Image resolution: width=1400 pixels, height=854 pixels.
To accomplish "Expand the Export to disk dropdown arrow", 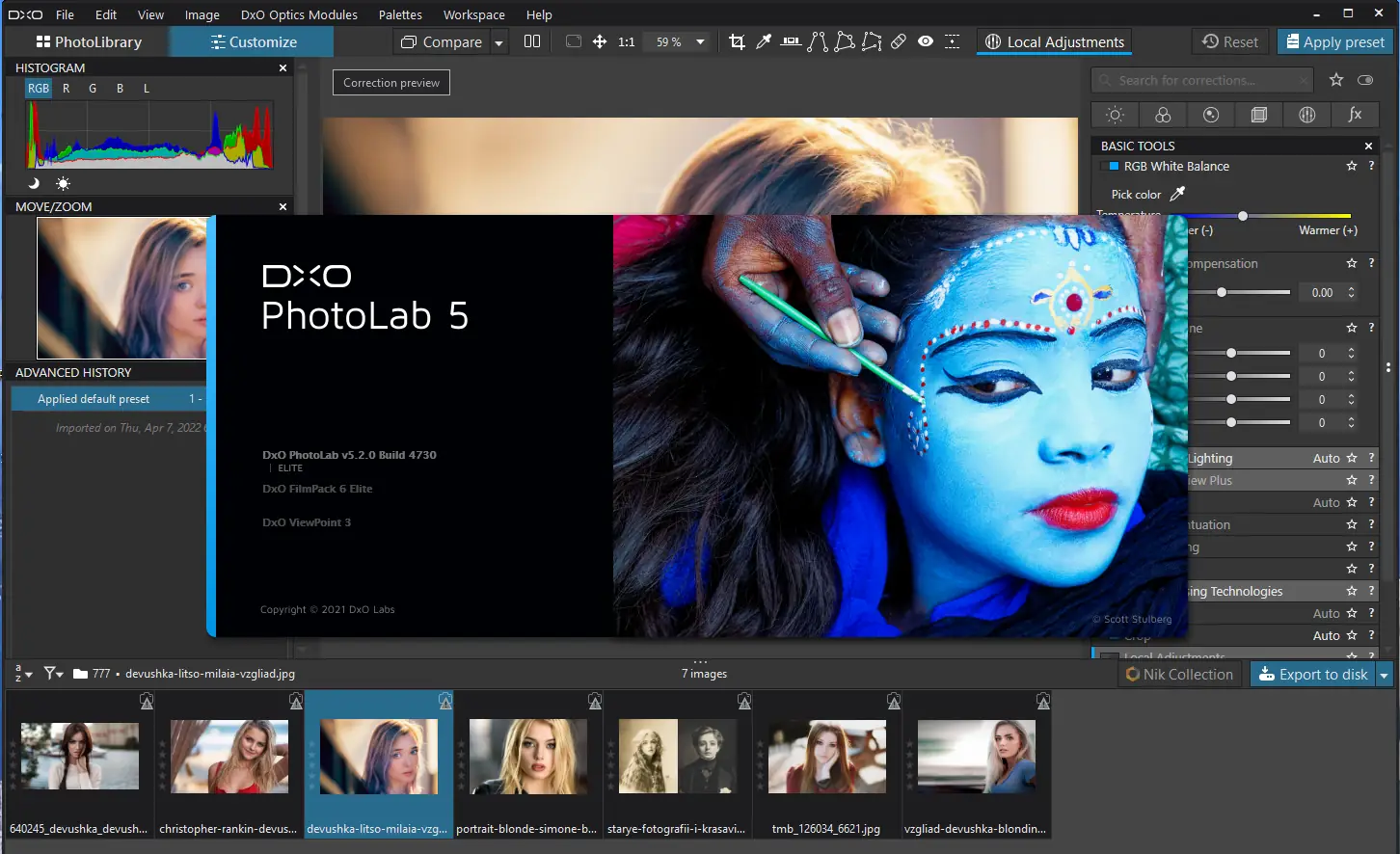I will [1385, 674].
